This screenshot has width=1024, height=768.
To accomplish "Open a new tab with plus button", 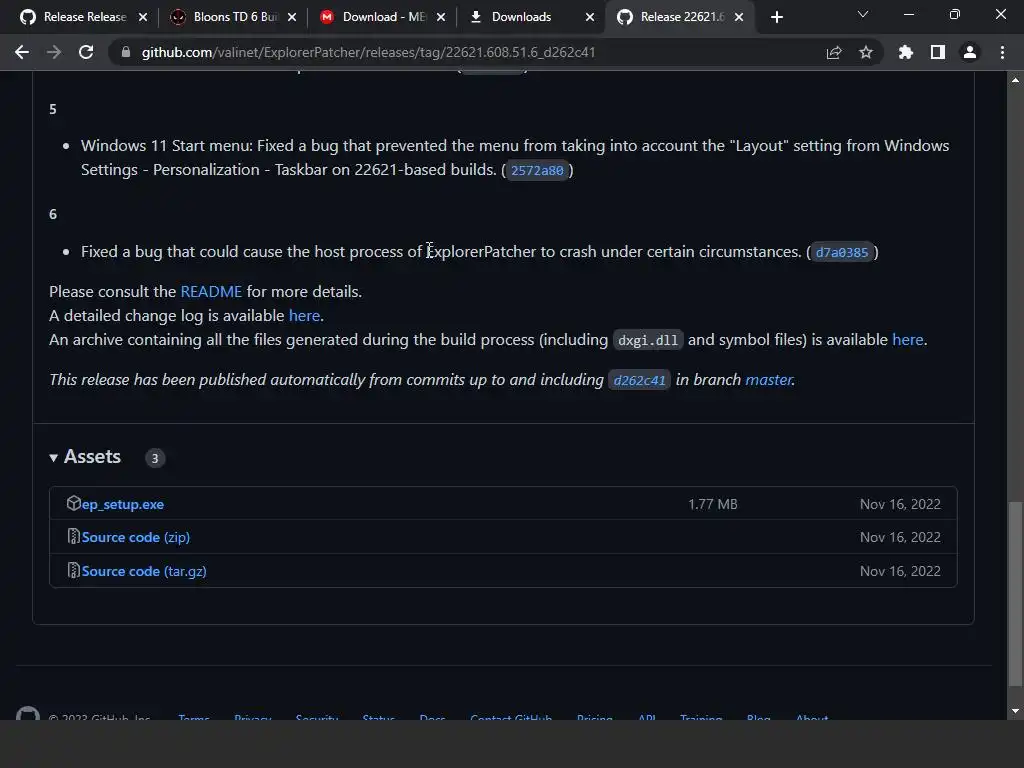I will pos(776,17).
